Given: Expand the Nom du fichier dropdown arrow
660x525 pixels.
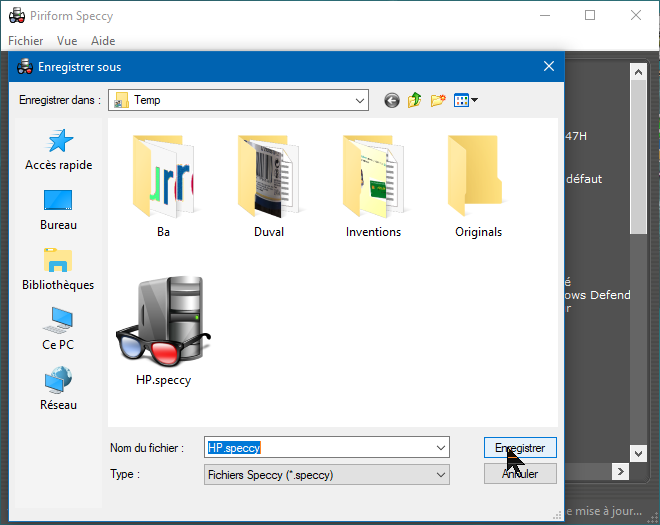Looking at the screenshot, I should tap(441, 448).
